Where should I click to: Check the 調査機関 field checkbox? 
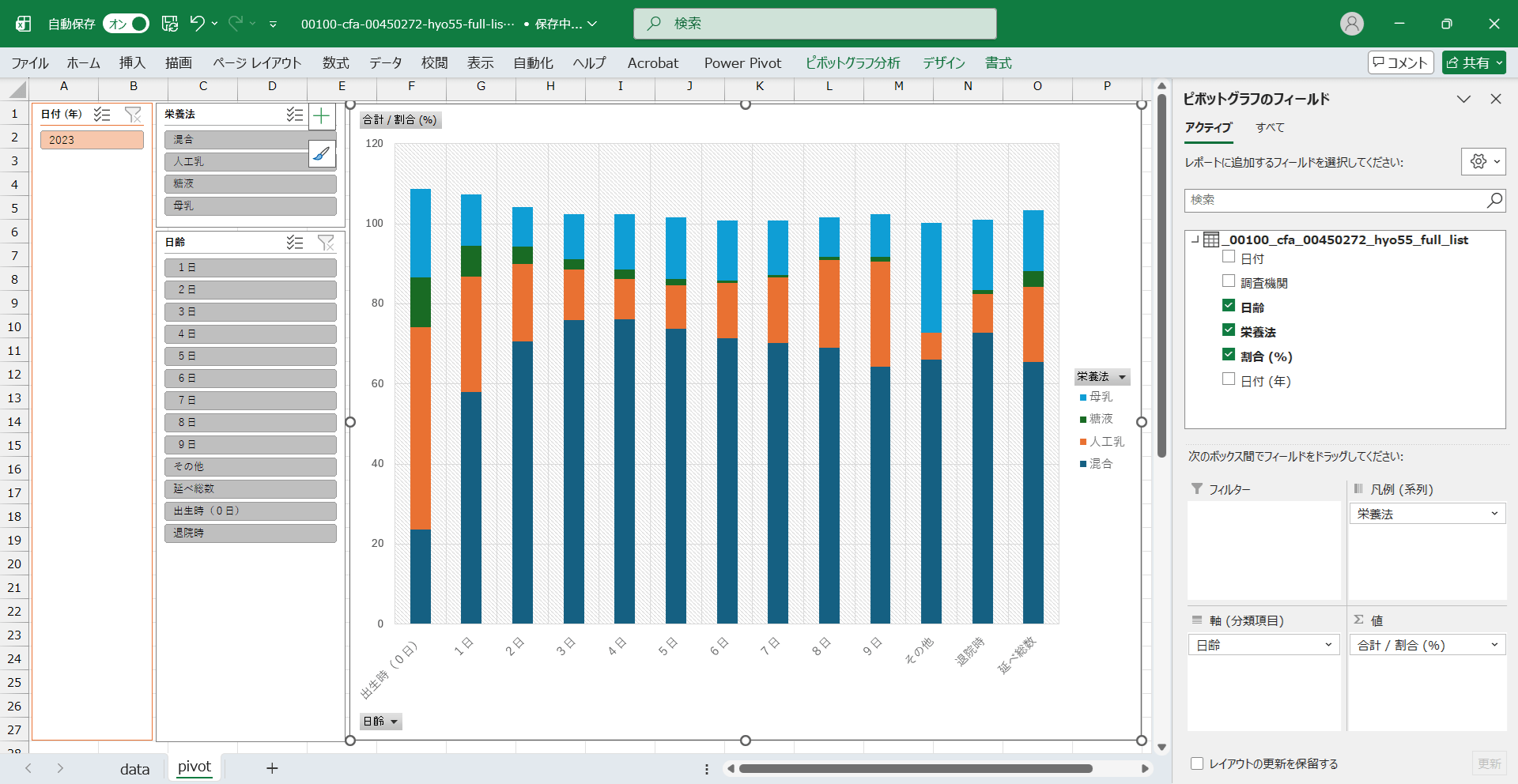pos(1229,281)
